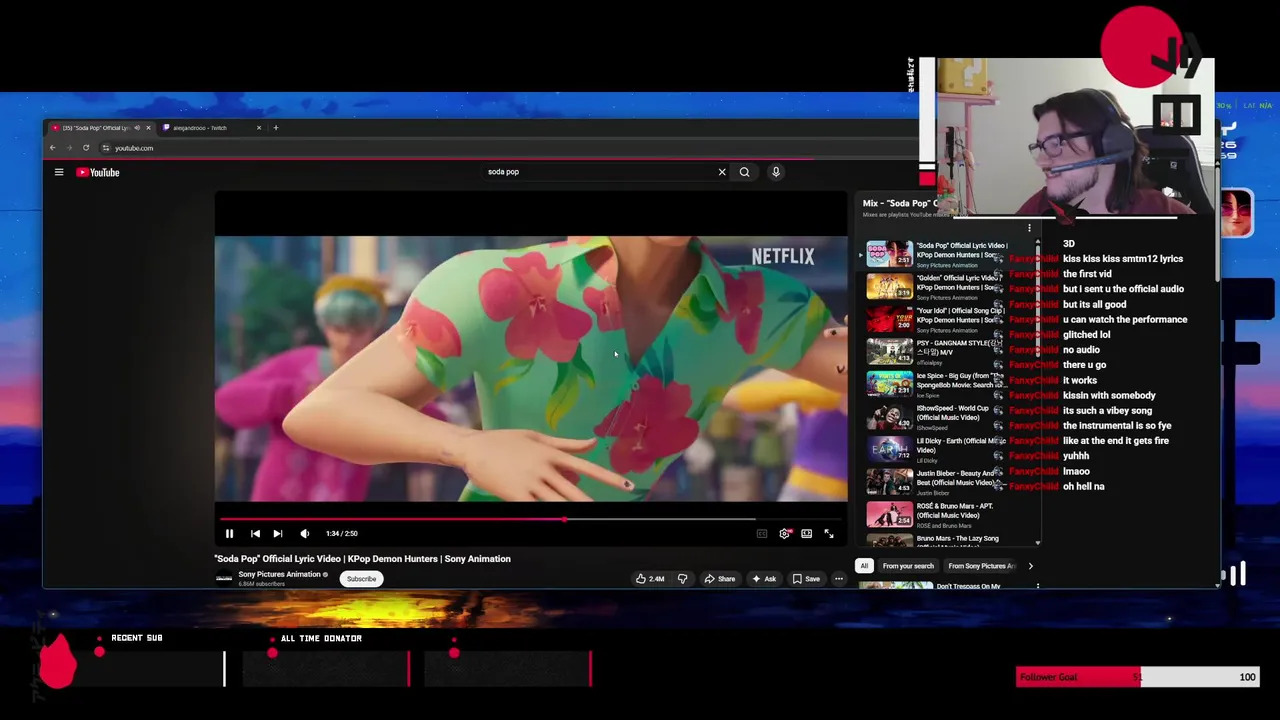Subscribe to Sony Pictures Animation
The width and height of the screenshot is (1280, 720).
(x=362, y=579)
